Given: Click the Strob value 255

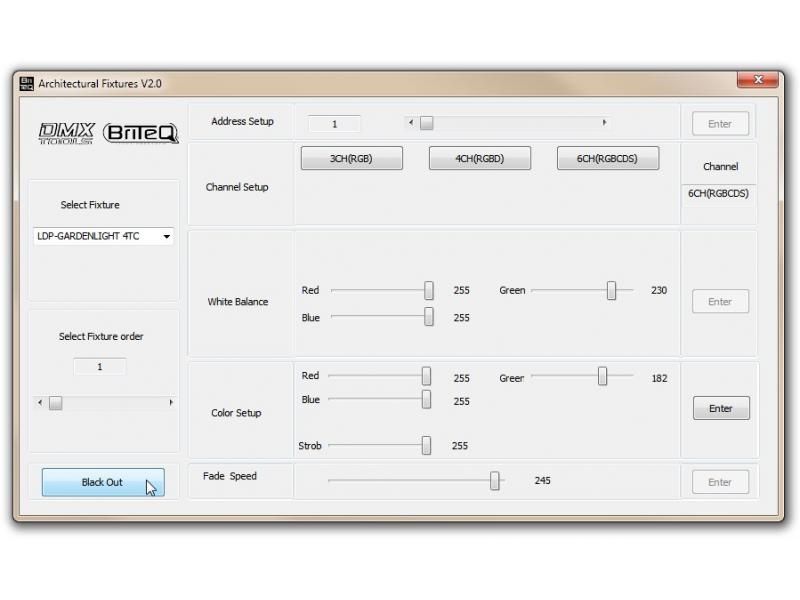Looking at the screenshot, I should [x=460, y=446].
